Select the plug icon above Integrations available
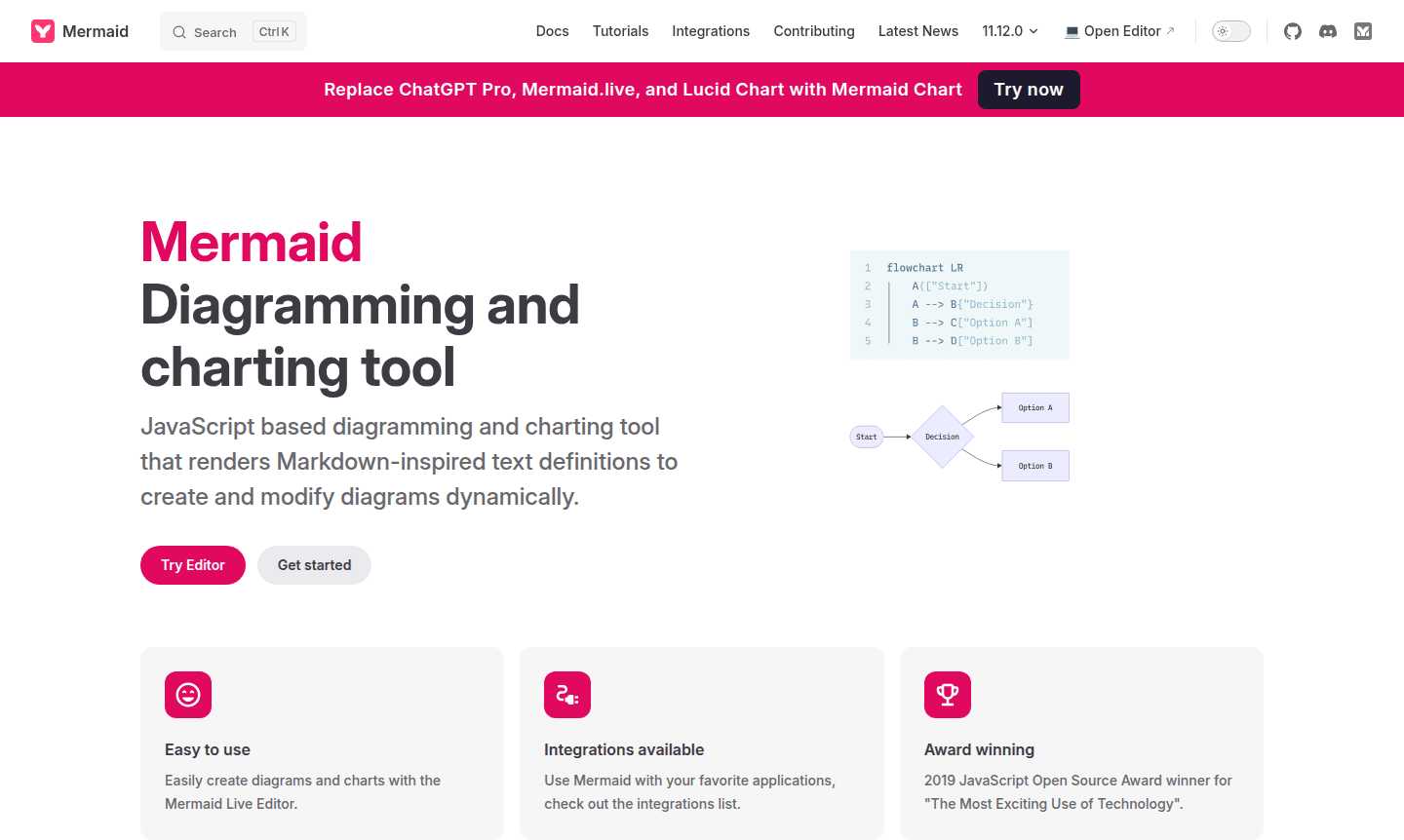The height and width of the screenshot is (840, 1404). click(x=567, y=695)
